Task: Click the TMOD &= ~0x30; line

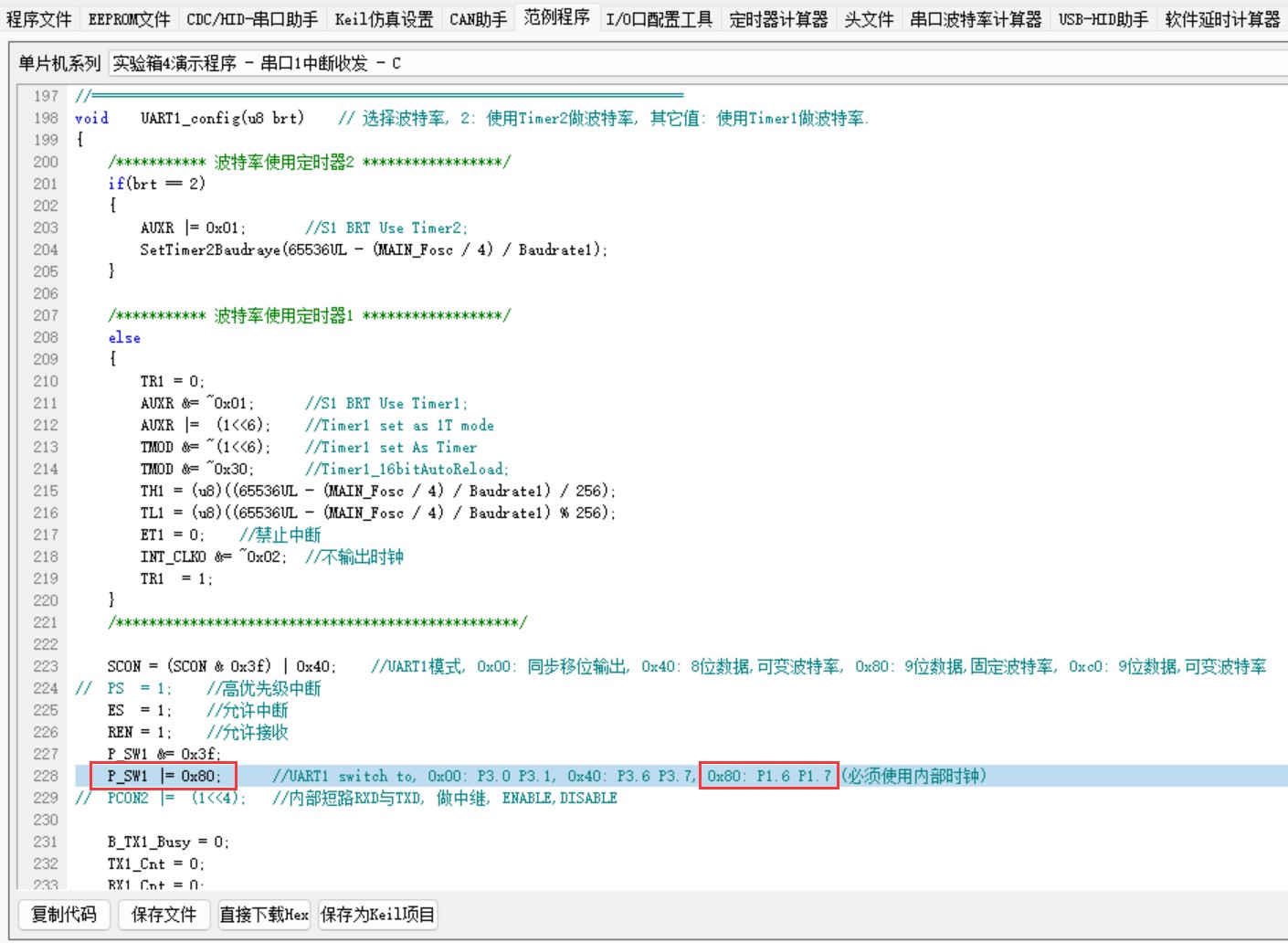Action: (324, 469)
